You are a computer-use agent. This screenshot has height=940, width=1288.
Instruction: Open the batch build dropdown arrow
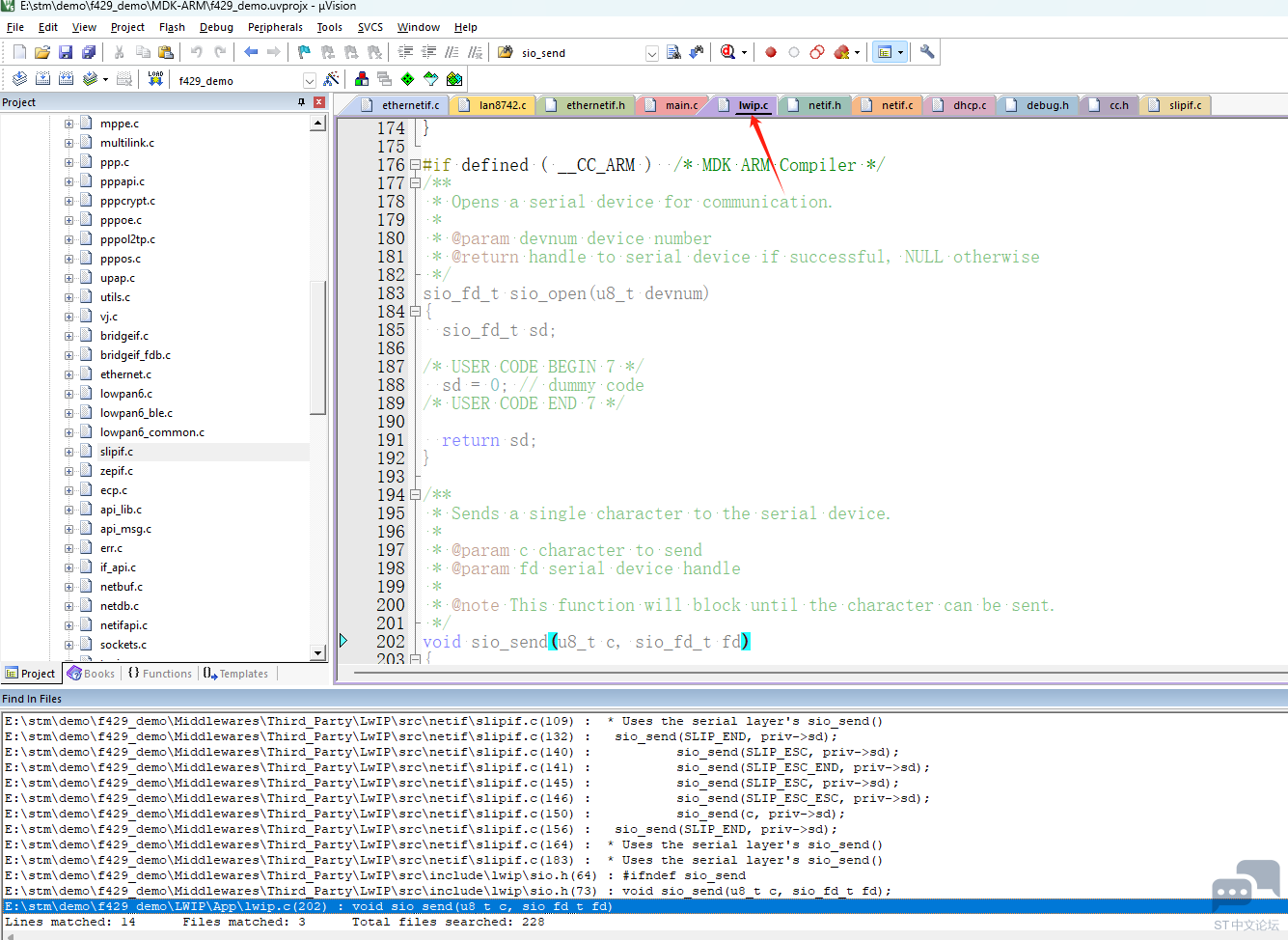click(105, 80)
